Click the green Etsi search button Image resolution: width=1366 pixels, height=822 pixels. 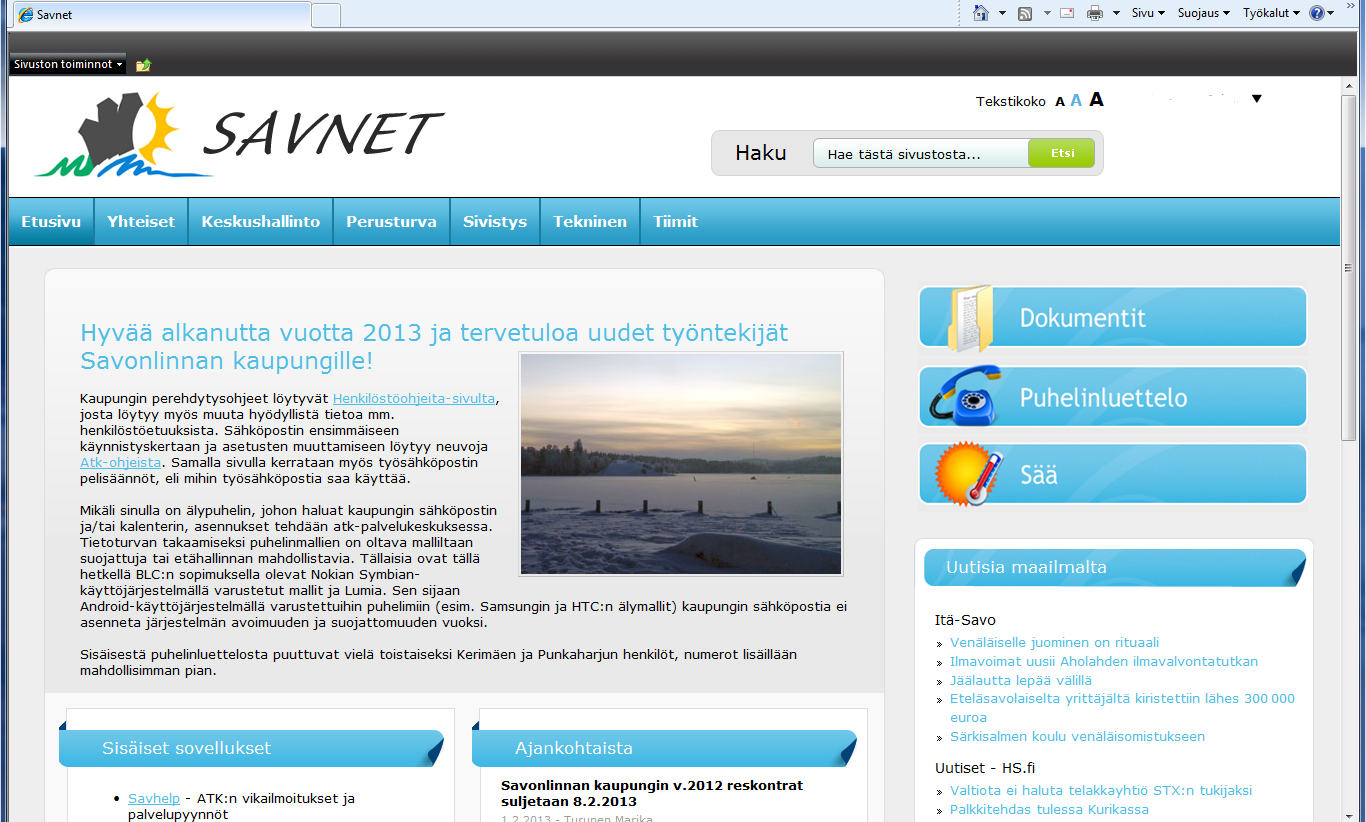[1062, 153]
